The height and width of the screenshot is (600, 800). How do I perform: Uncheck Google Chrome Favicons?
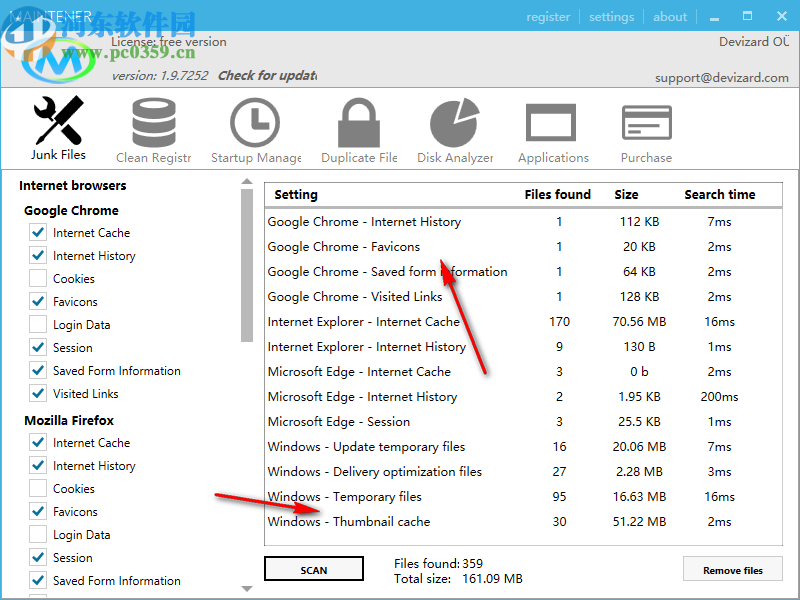[38, 302]
